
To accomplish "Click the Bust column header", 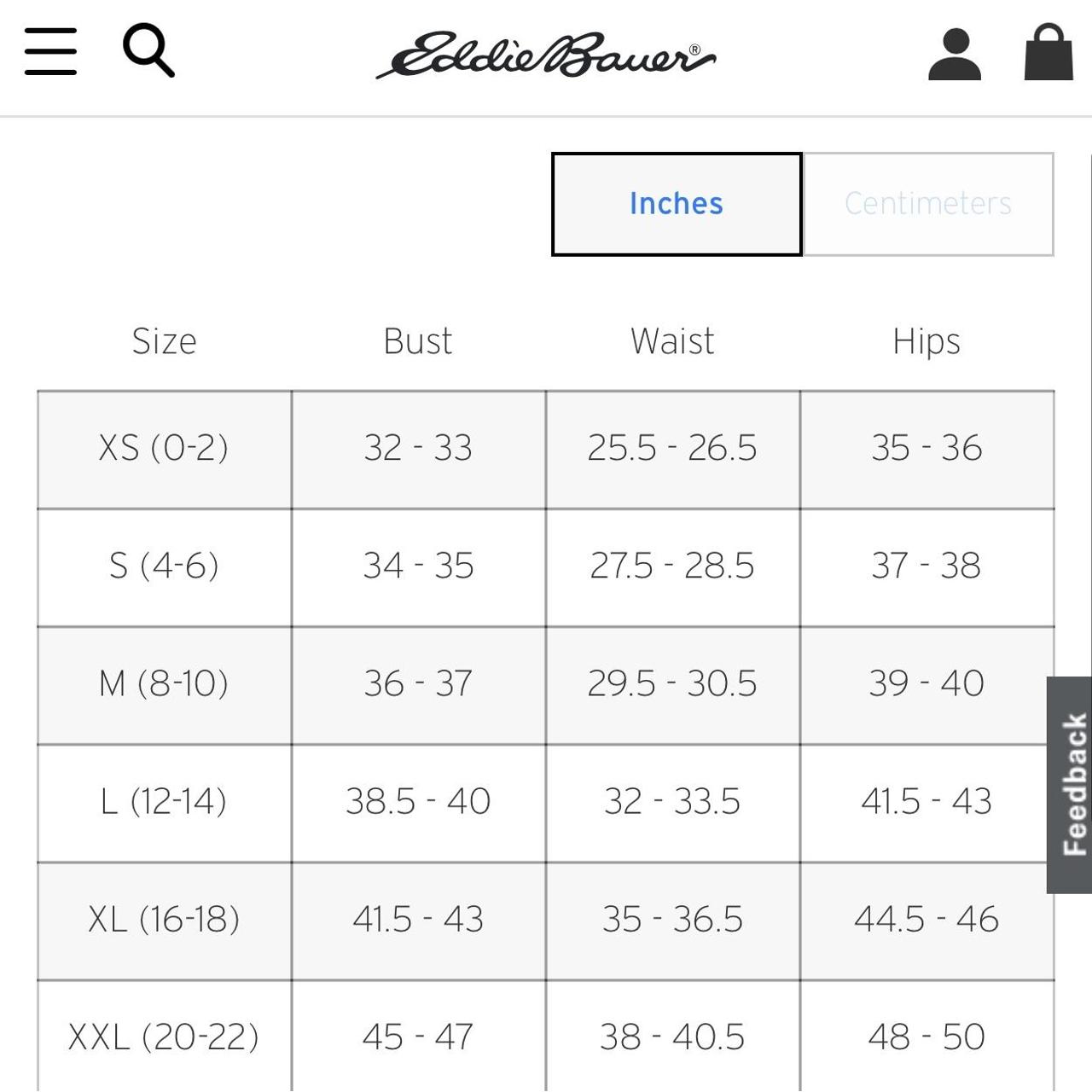I will coord(418,341).
